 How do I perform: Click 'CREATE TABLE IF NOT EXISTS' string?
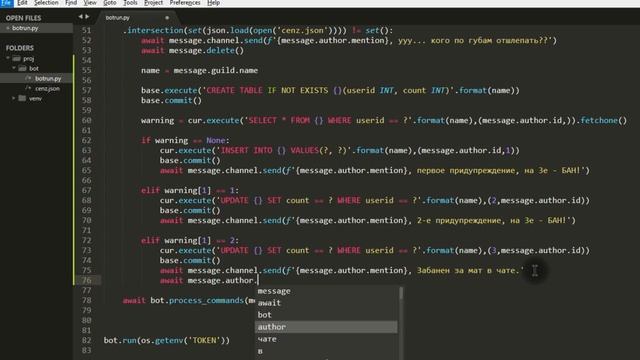[267, 91]
